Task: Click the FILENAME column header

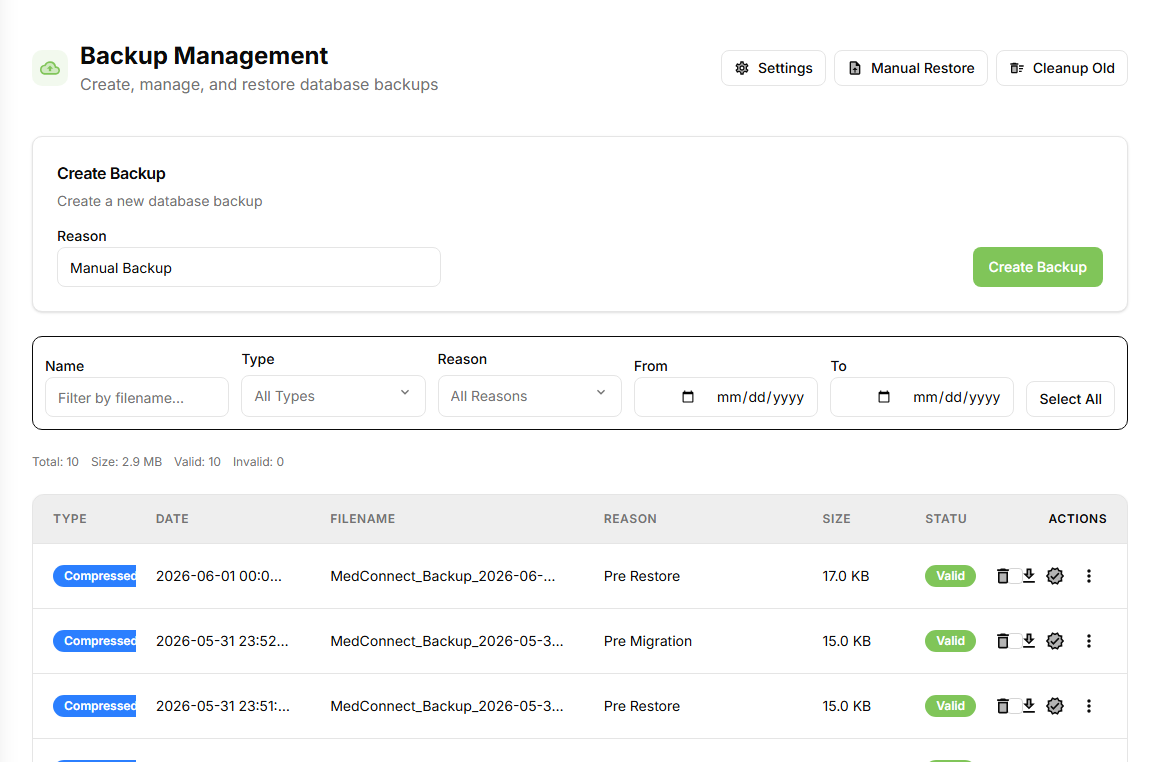Action: pos(362,519)
